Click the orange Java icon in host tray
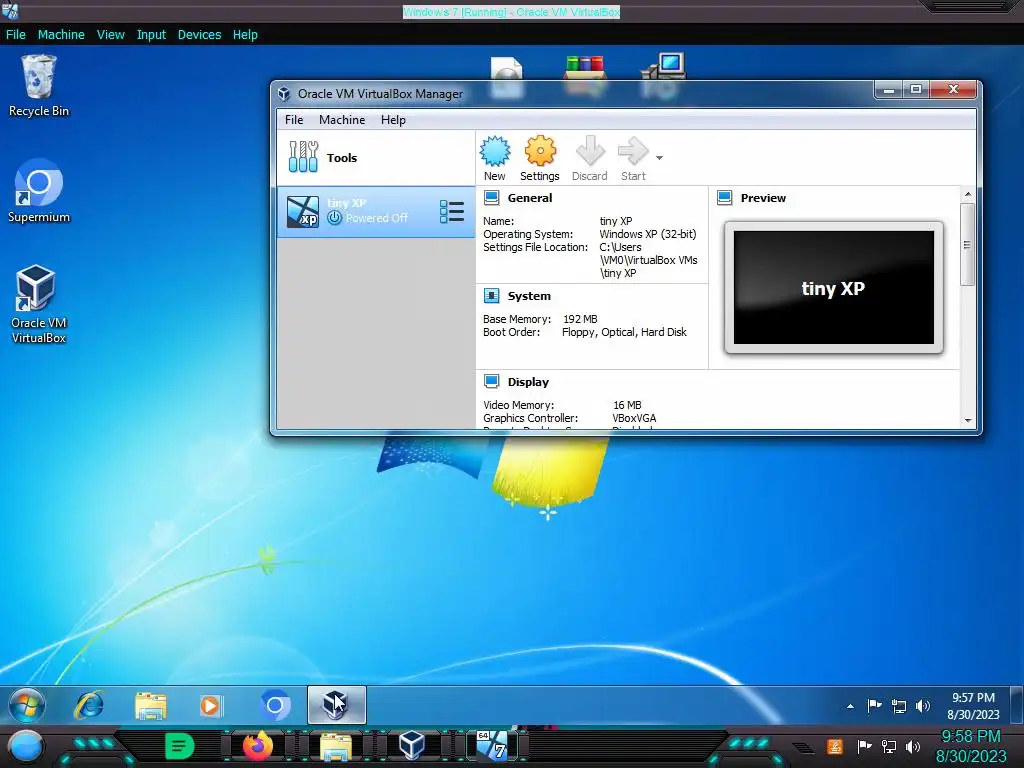The height and width of the screenshot is (768, 1024). 835,746
